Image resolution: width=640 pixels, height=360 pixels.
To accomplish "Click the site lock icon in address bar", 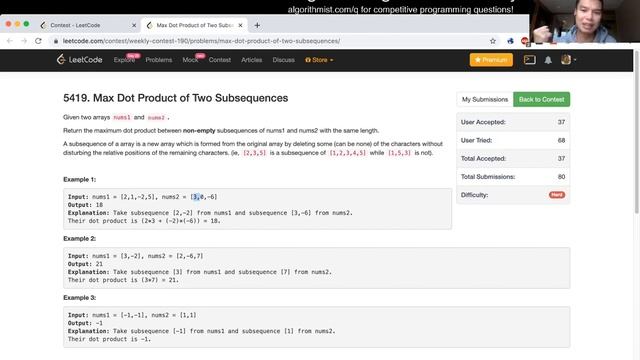I will [56, 41].
